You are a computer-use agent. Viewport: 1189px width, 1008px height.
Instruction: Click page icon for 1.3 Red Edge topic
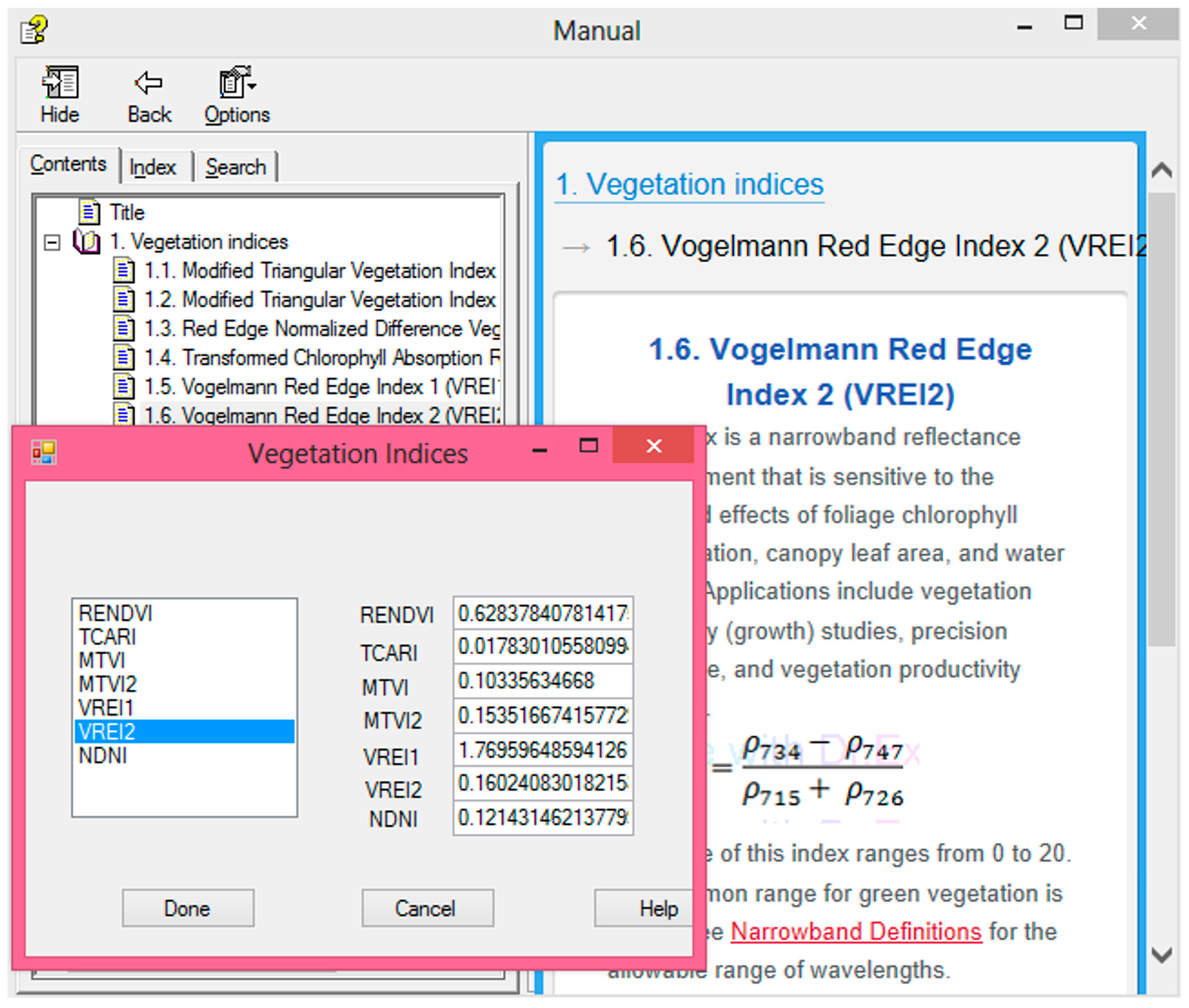coord(123,328)
